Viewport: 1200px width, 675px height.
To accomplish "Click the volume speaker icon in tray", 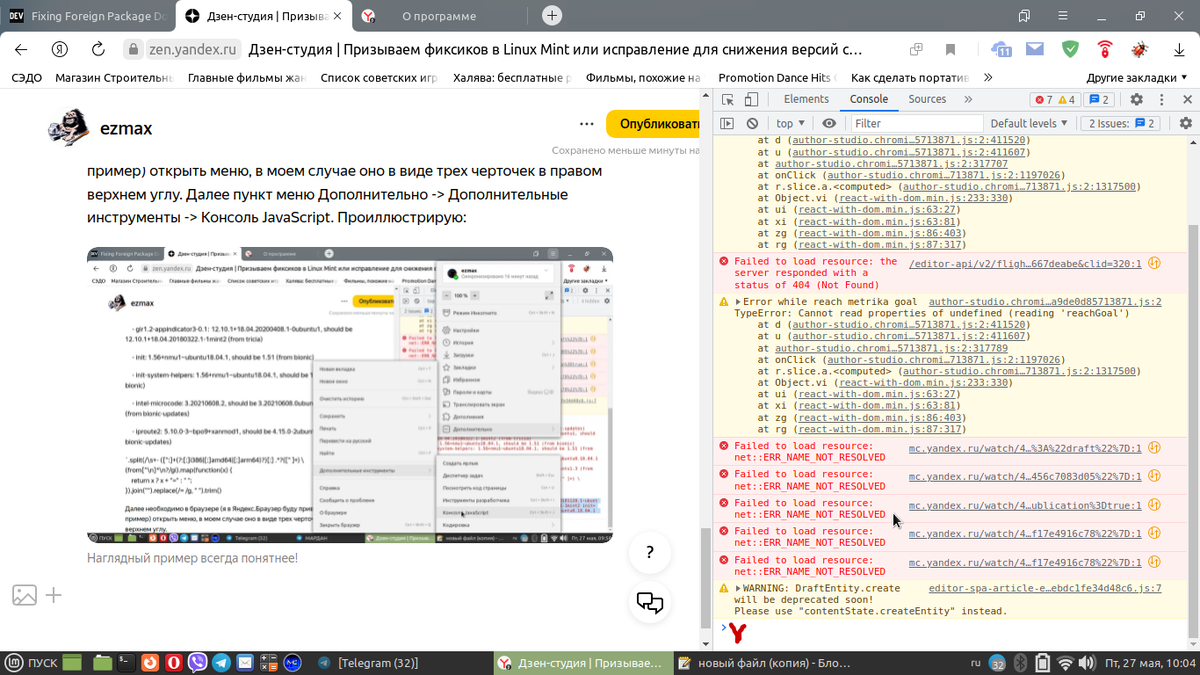I will click(1087, 663).
